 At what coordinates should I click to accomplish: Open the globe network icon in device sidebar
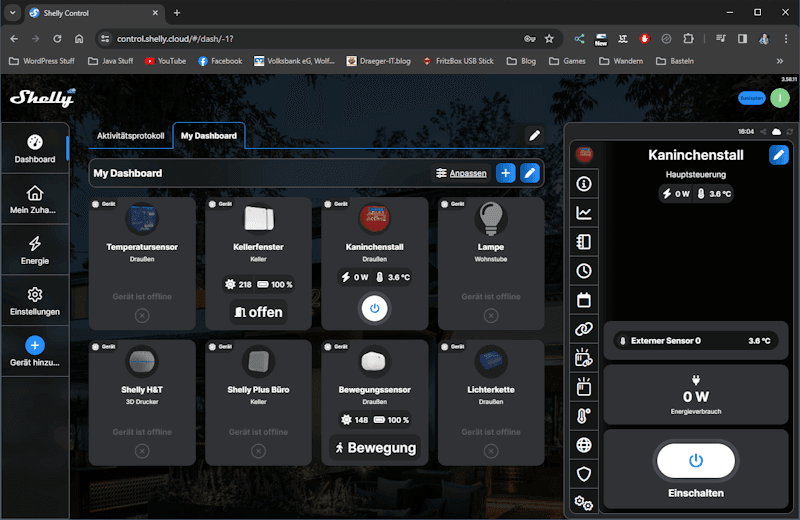point(584,444)
